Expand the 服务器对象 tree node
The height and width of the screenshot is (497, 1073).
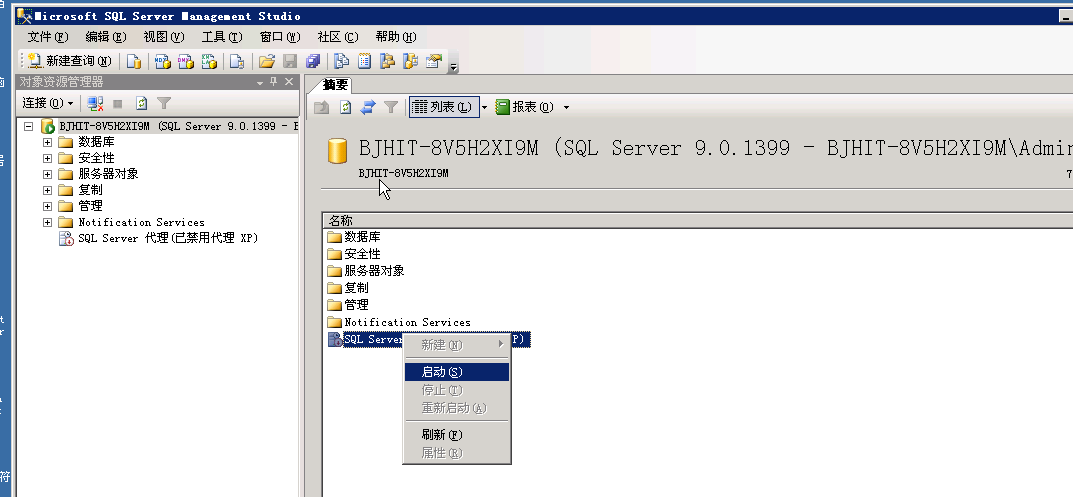[x=47, y=174]
